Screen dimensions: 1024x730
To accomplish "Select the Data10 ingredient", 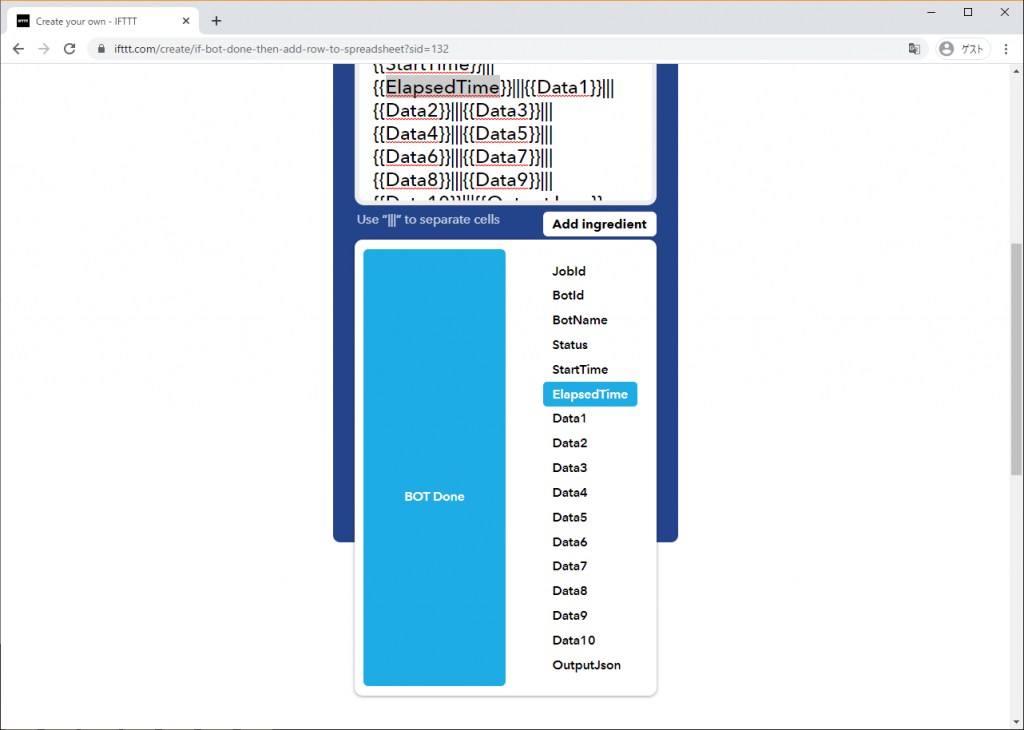I will tap(573, 641).
